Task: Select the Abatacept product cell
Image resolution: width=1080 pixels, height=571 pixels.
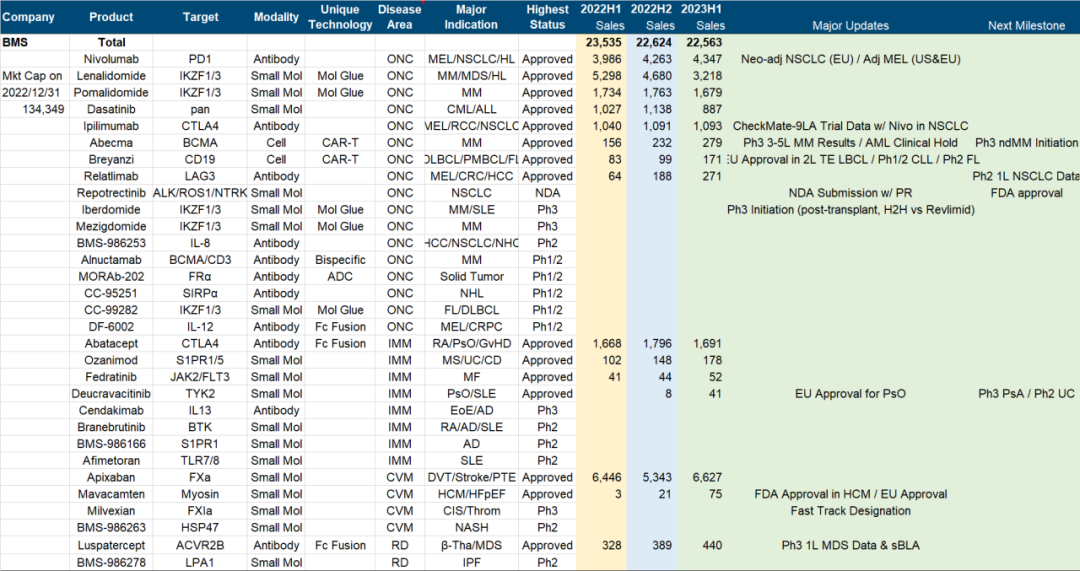Action: (x=111, y=344)
